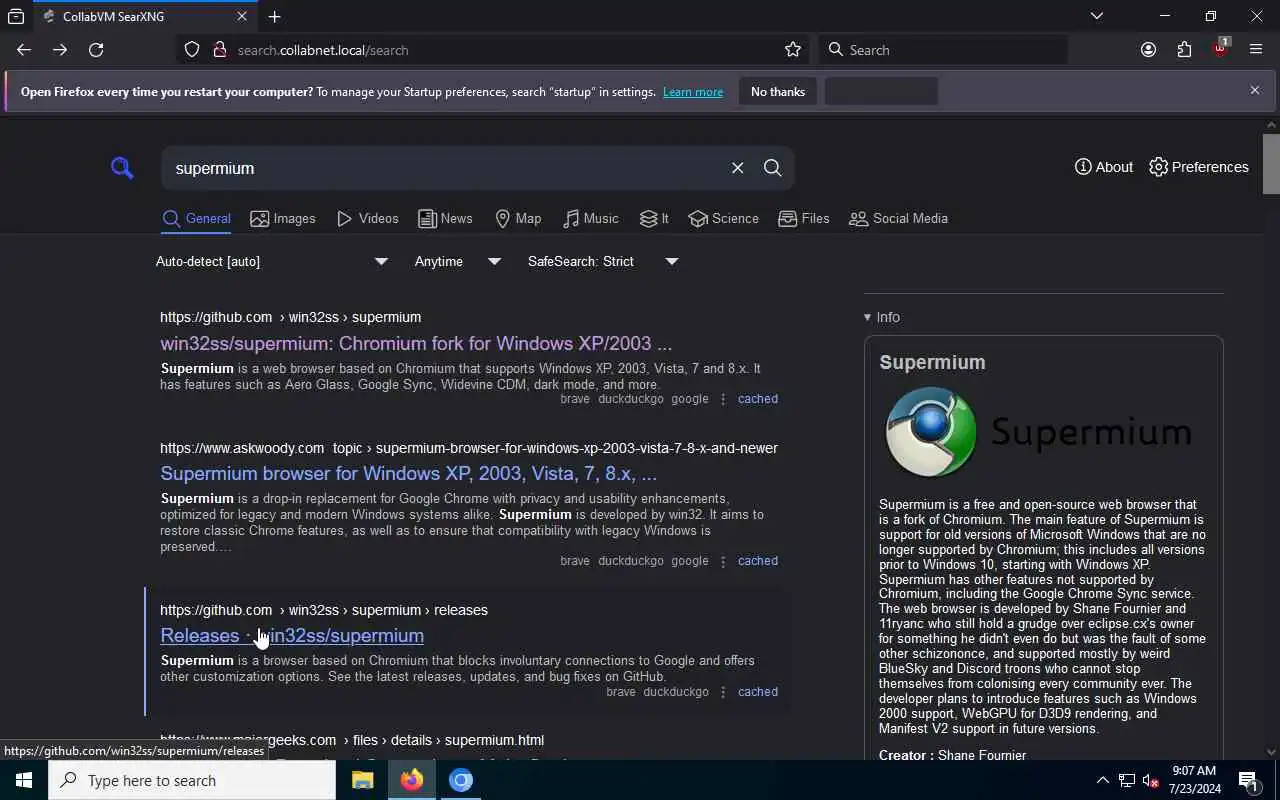Viewport: 1280px width, 800px height.
Task: Open the Chromium-style taskbar browser icon
Action: point(460,780)
